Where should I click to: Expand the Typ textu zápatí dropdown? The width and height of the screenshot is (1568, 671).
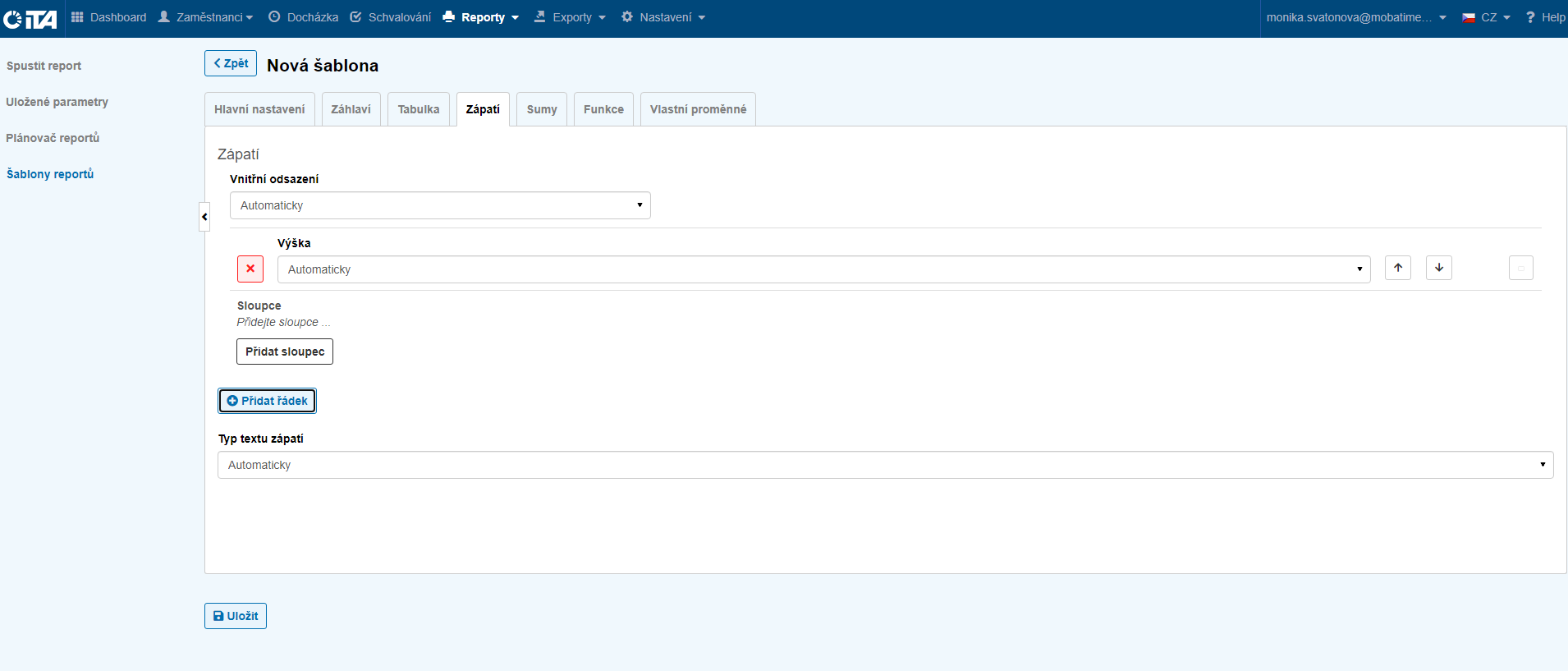(885, 465)
